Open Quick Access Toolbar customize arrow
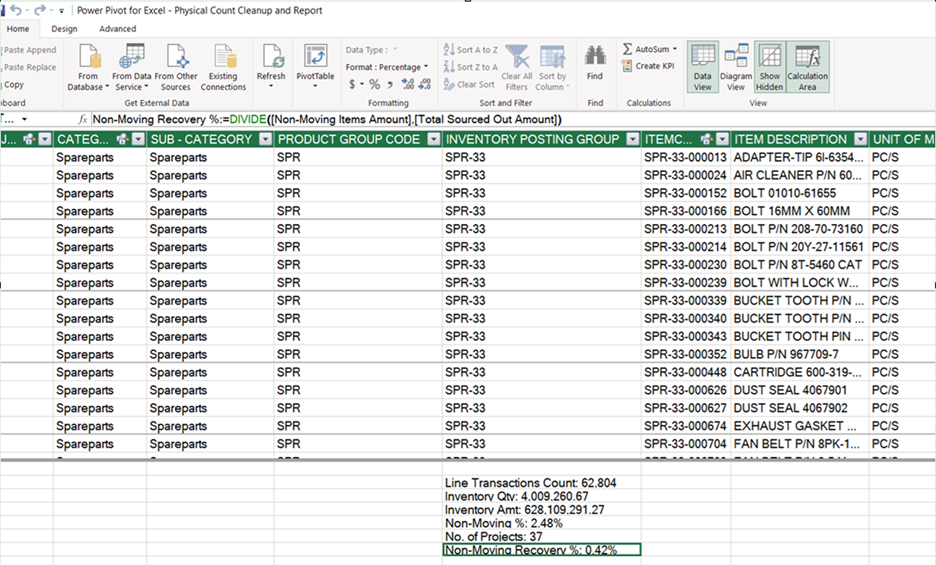The height and width of the screenshot is (565, 936). (x=61, y=11)
